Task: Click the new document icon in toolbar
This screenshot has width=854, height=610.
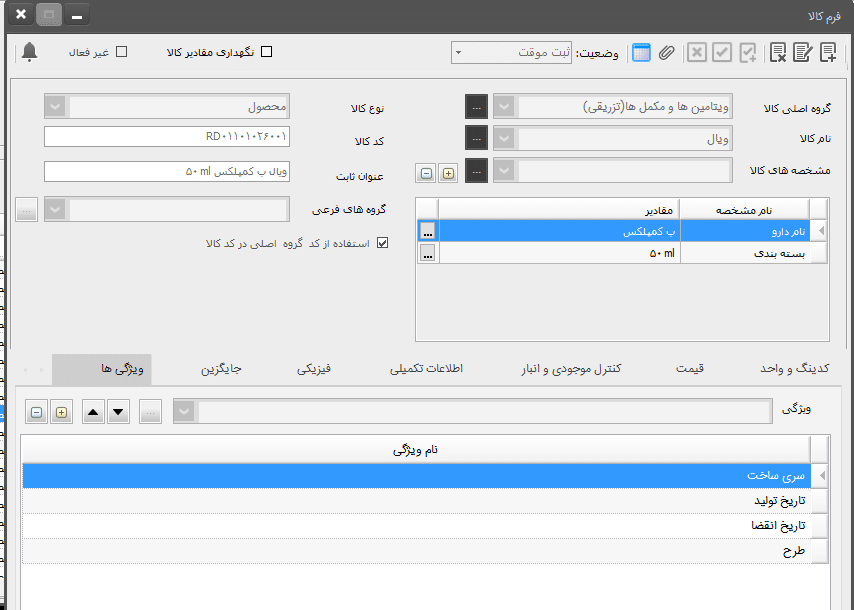Action: pyautogui.click(x=828, y=53)
